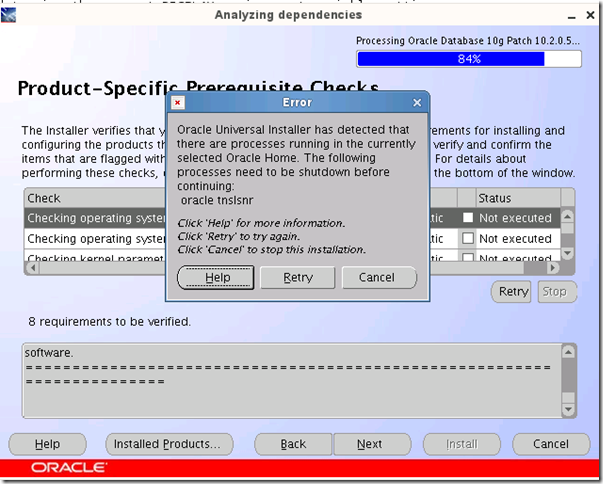Click the horizontal scrollbar track of checks table
This screenshot has width=603, height=484.
(292, 268)
